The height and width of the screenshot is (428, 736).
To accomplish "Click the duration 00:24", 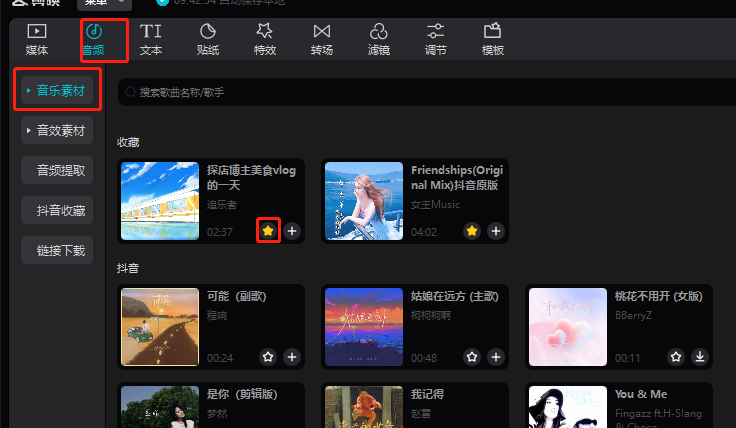I will coord(220,358).
